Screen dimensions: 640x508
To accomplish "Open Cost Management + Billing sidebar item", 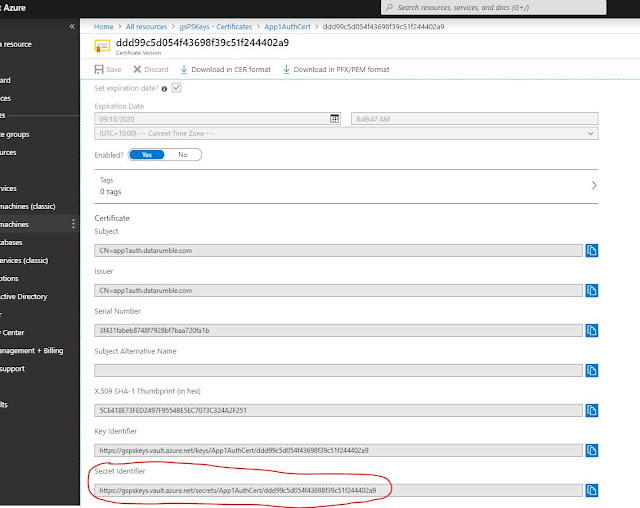I will tap(32, 350).
